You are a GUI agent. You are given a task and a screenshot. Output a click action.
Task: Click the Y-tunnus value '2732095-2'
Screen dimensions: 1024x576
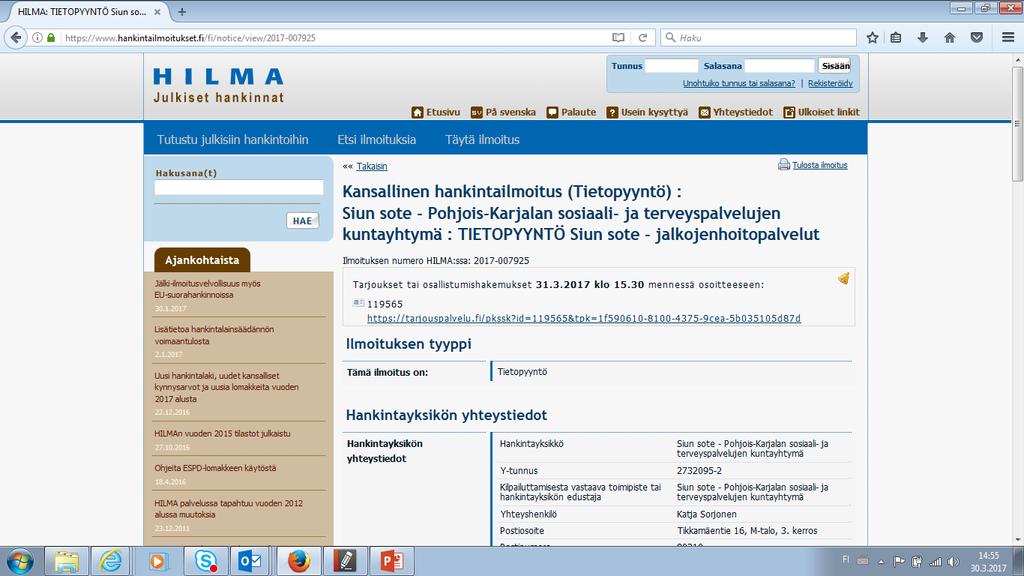[699, 471]
